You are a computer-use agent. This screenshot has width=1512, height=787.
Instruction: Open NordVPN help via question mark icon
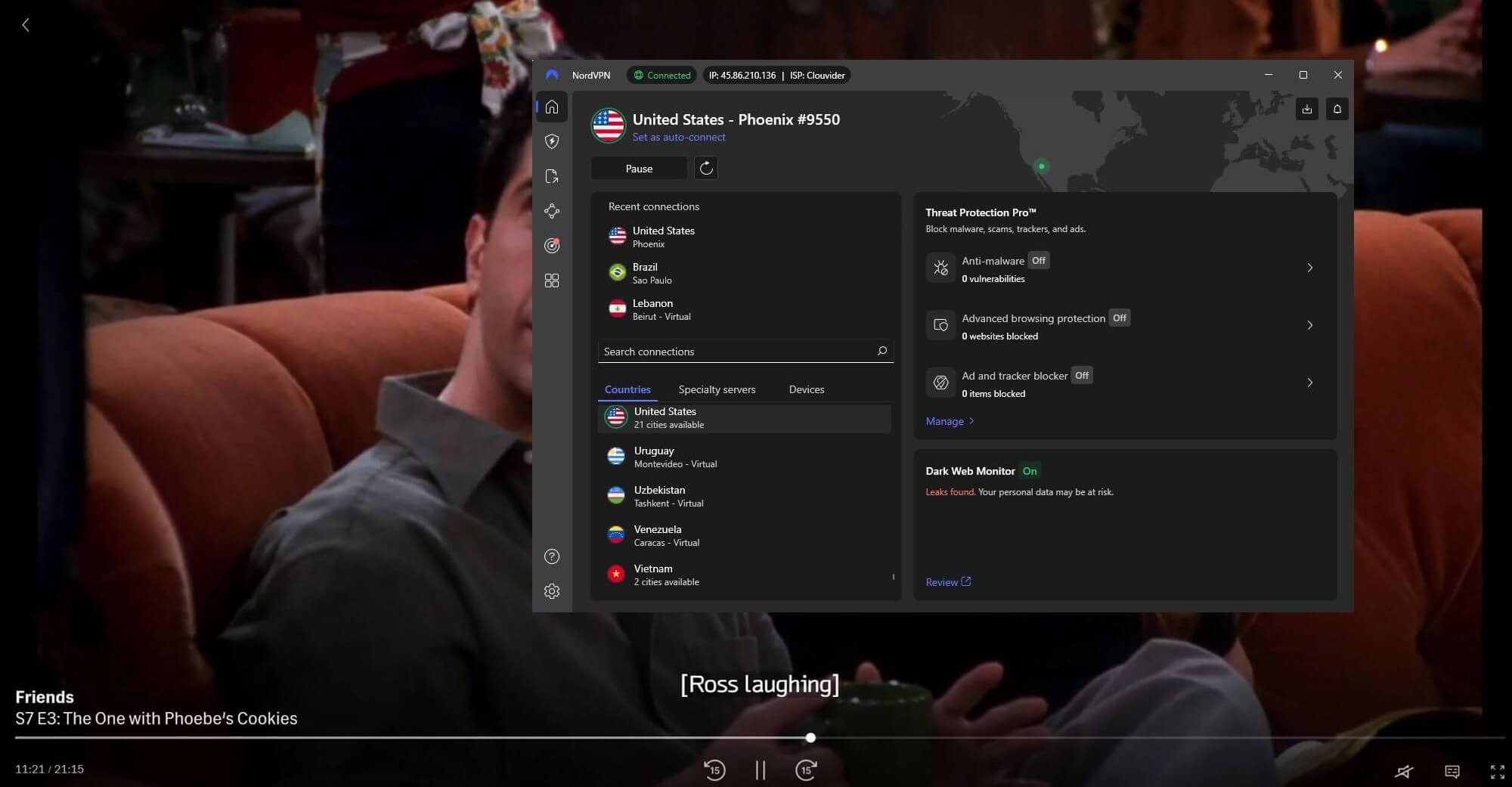coord(552,556)
